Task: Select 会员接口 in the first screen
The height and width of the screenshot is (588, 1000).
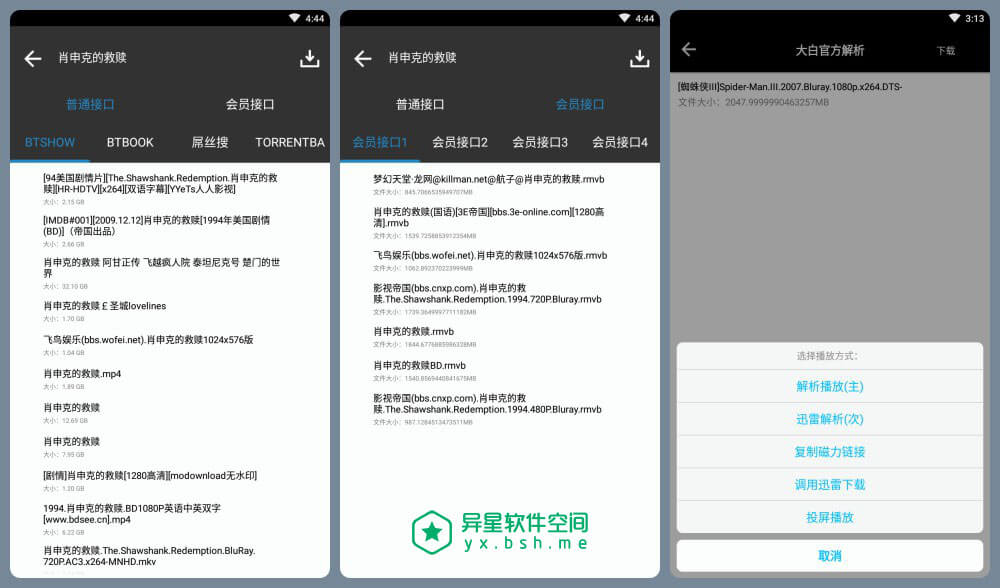Action: (x=250, y=104)
